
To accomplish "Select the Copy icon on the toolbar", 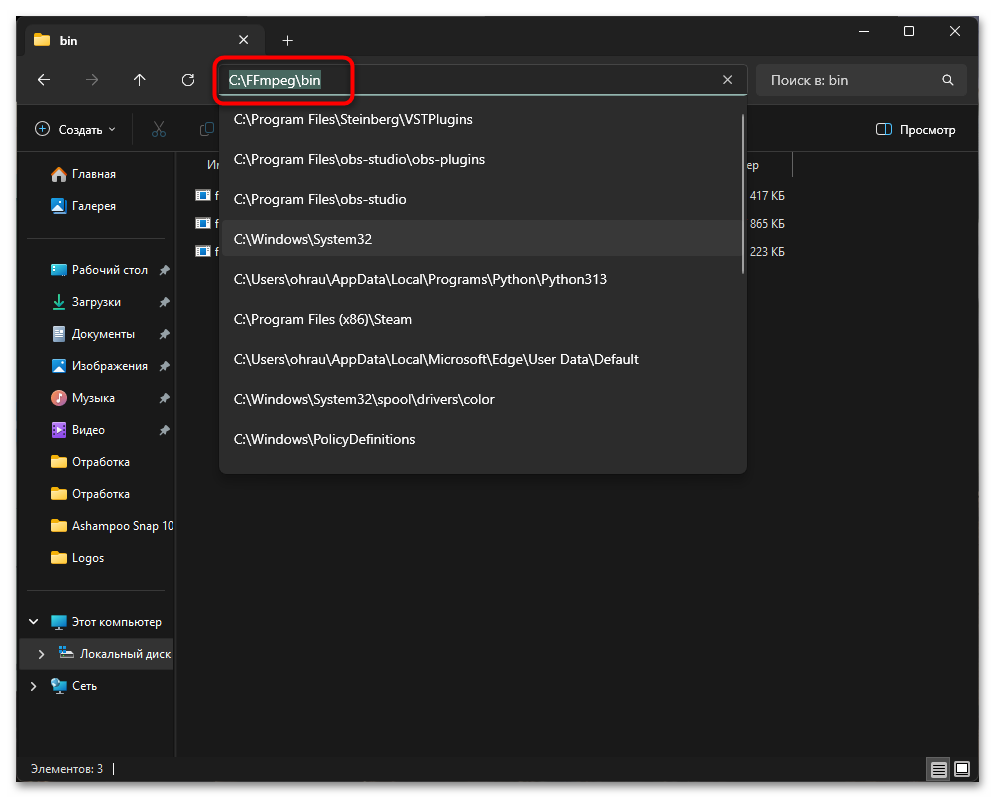I will click(x=205, y=129).
